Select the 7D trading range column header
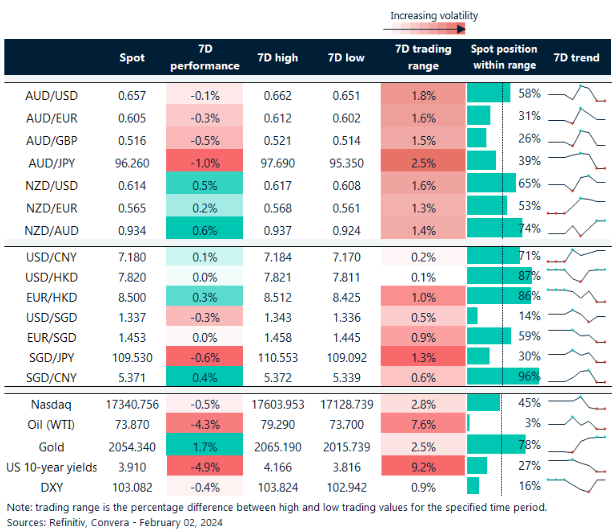The image size is (616, 532). pos(423,58)
